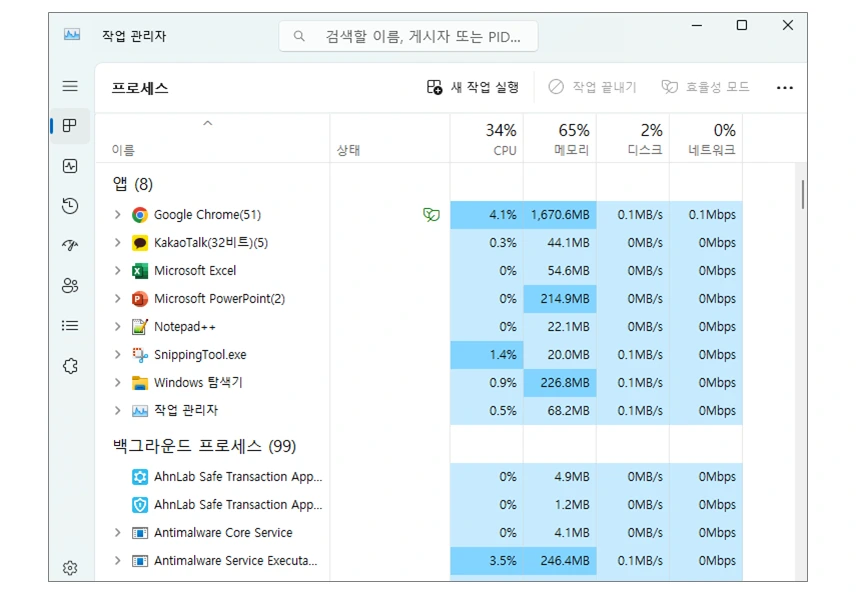This screenshot has width=862, height=594.
Task: Open the more options (...) menu
Action: click(784, 87)
